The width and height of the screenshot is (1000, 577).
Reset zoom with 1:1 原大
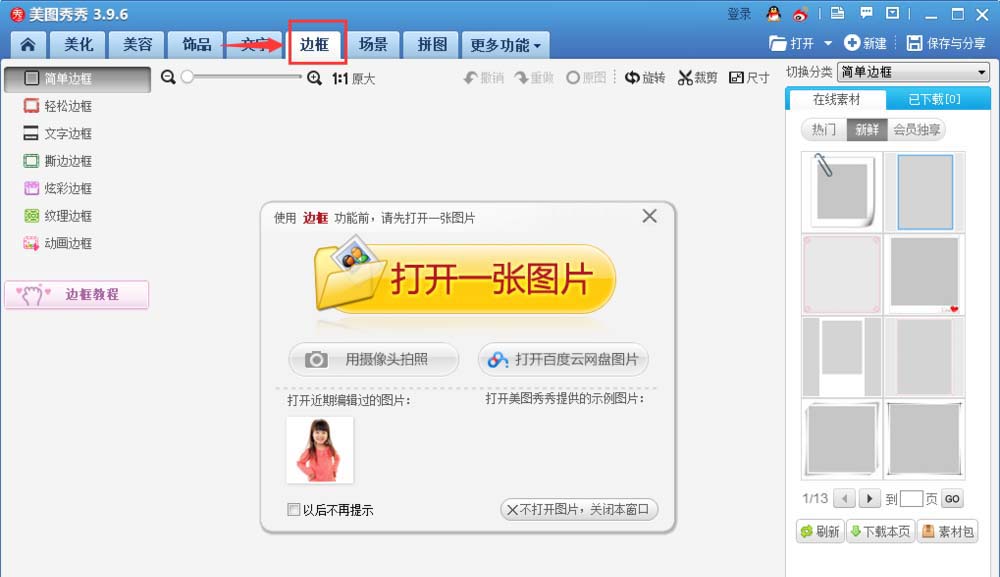[353, 78]
